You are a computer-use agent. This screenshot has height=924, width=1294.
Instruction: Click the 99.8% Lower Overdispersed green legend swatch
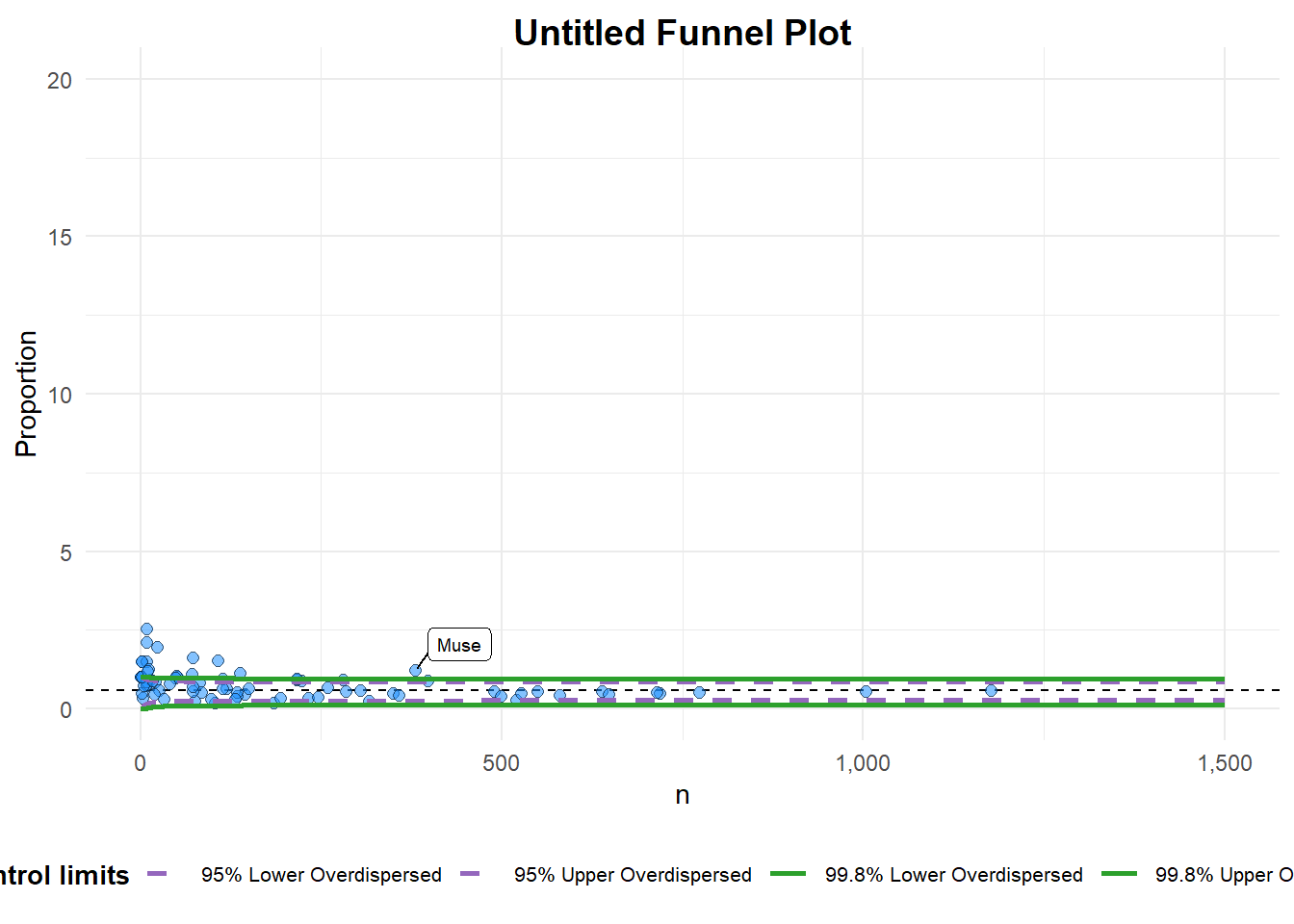point(789,874)
